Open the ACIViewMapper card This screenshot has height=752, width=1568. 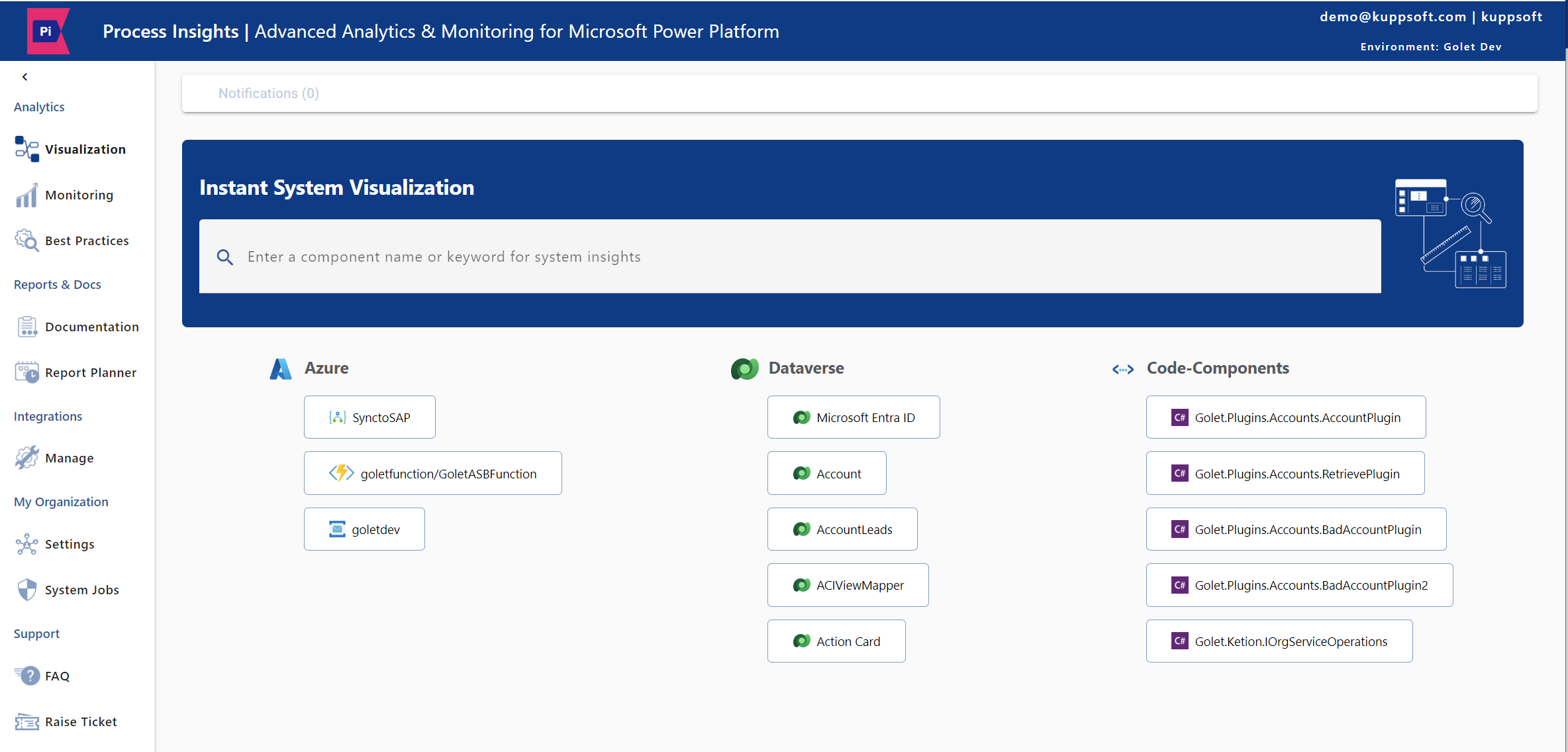(848, 585)
